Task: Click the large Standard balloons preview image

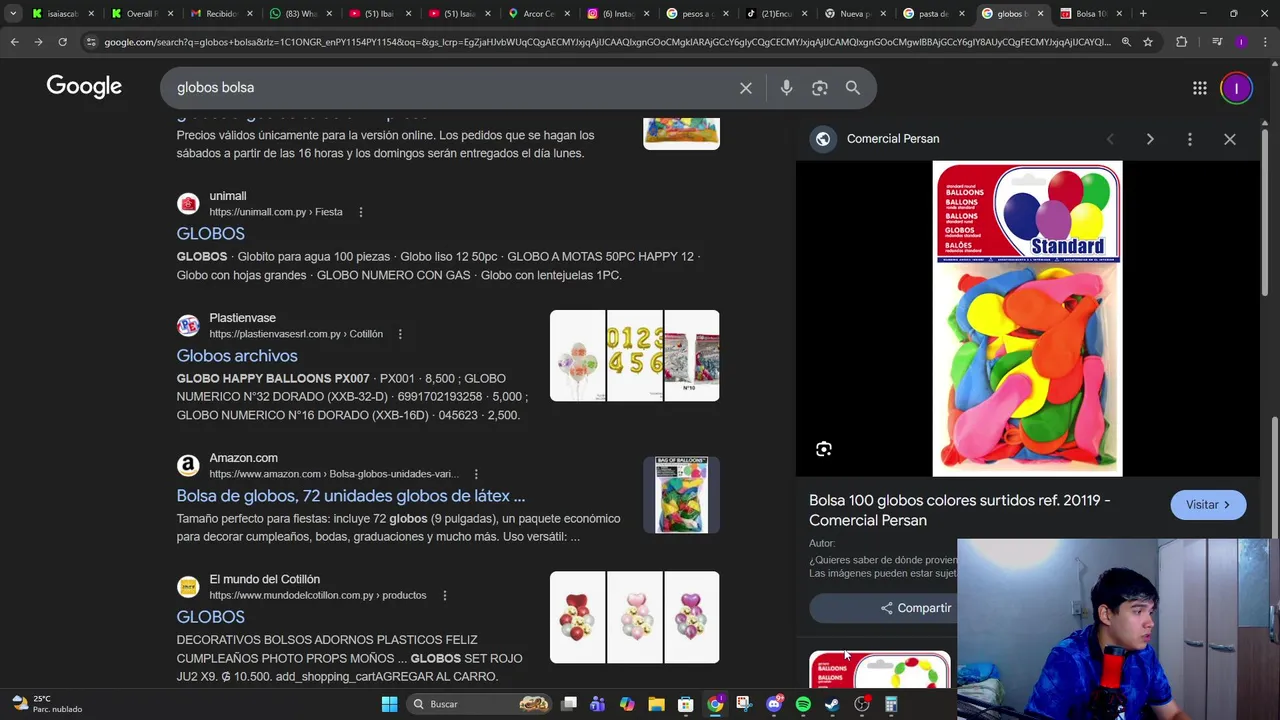Action: pyautogui.click(x=1027, y=318)
